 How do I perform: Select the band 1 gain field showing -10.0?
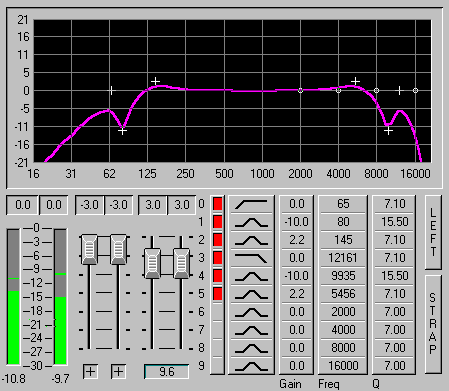[296, 222]
